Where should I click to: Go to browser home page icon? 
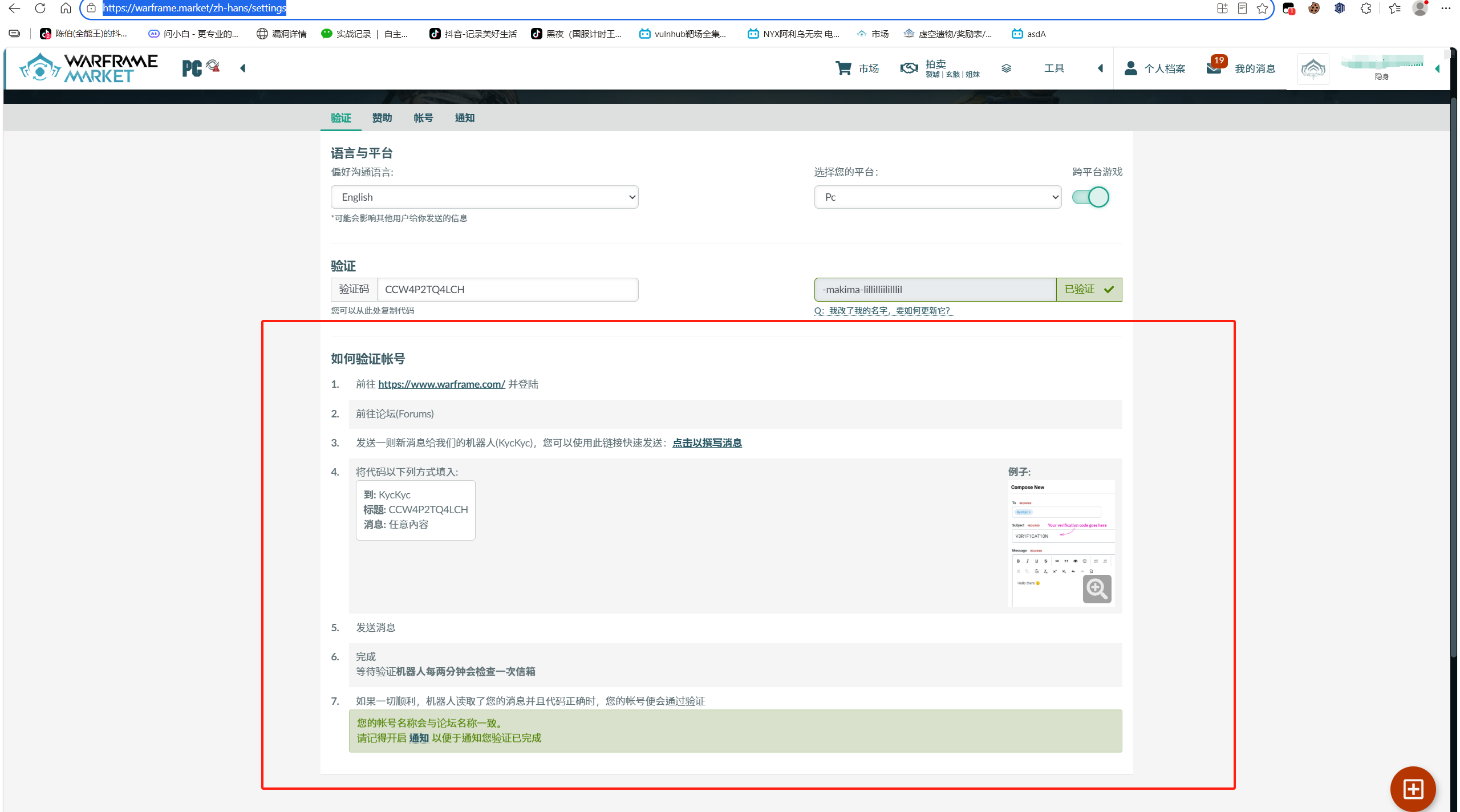click(66, 9)
